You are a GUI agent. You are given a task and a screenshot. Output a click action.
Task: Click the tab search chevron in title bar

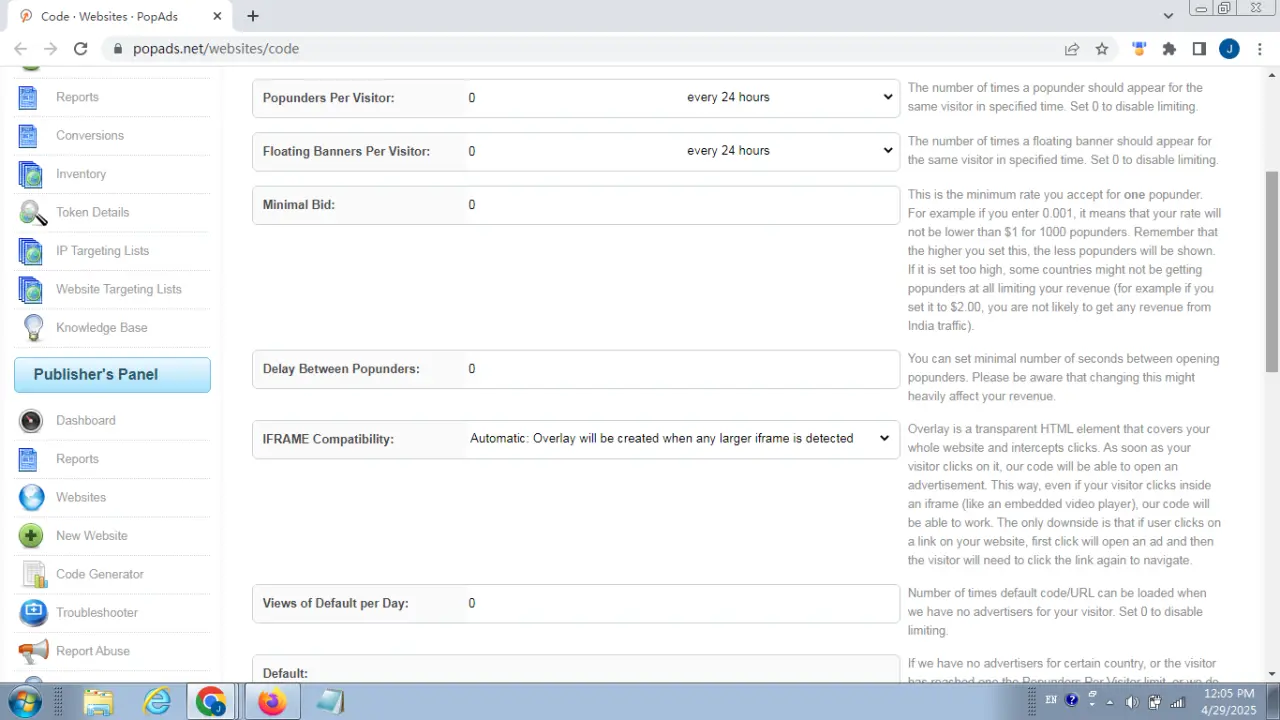[1168, 15]
